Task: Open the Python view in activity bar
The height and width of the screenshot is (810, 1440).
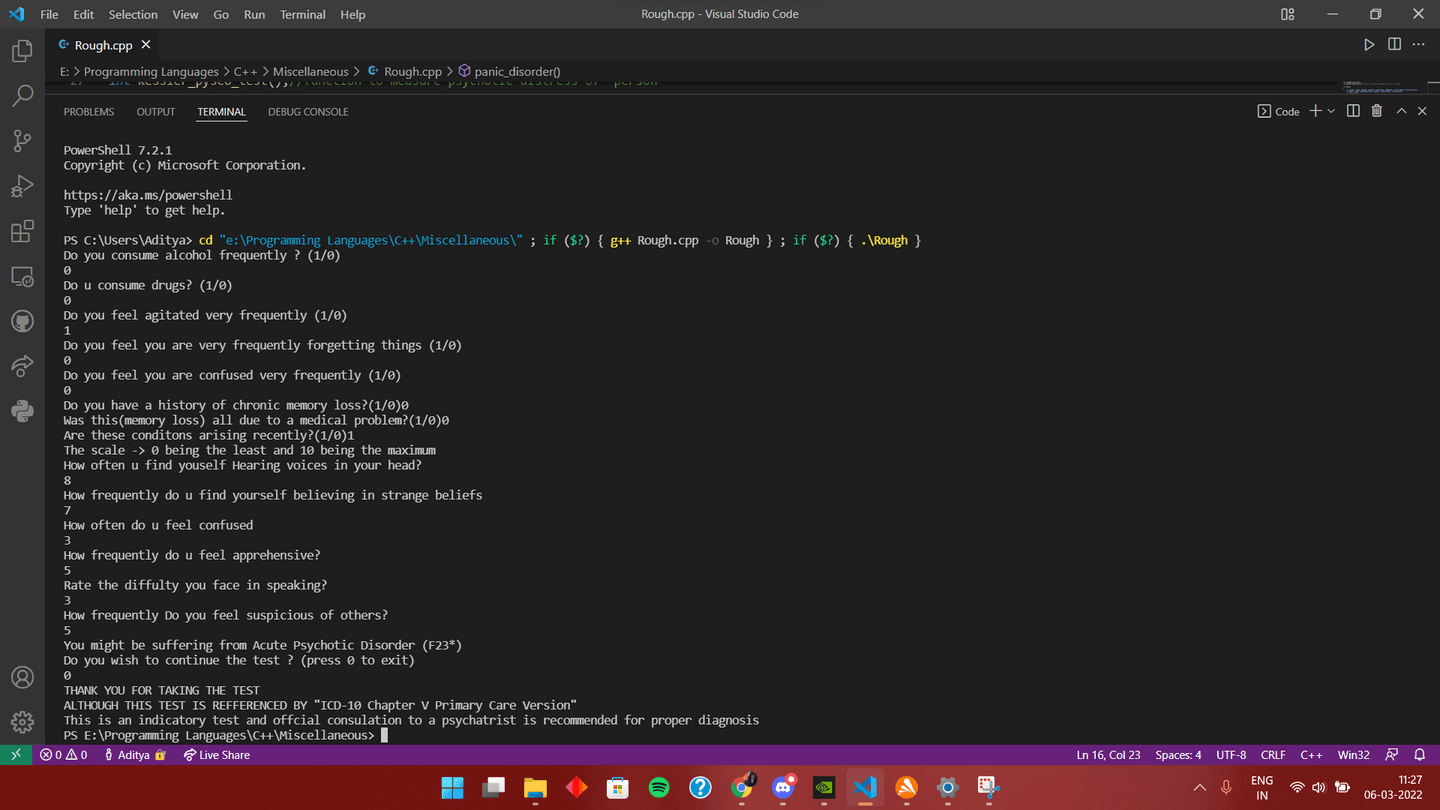Action: coord(22,411)
